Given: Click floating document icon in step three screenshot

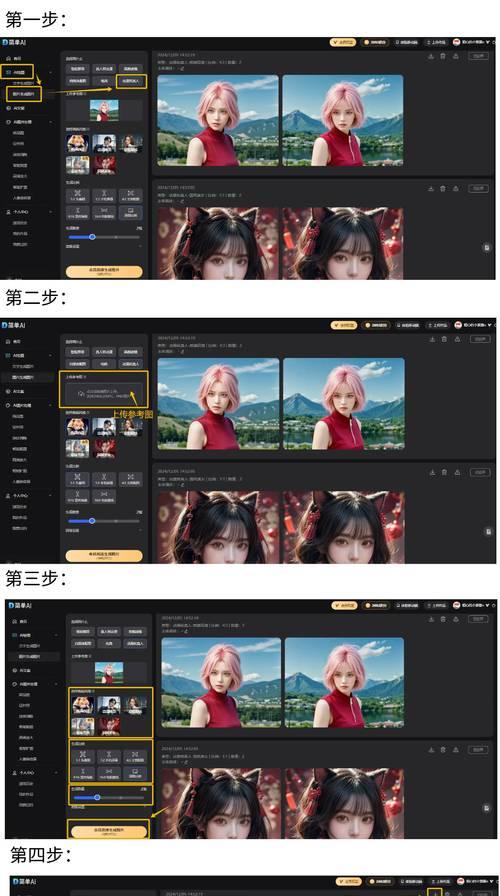Looking at the screenshot, I should tap(487, 807).
